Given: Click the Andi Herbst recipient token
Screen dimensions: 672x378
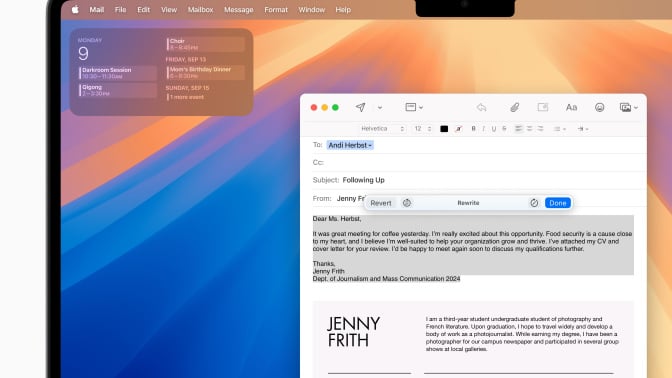Looking at the screenshot, I should click(x=350, y=145).
